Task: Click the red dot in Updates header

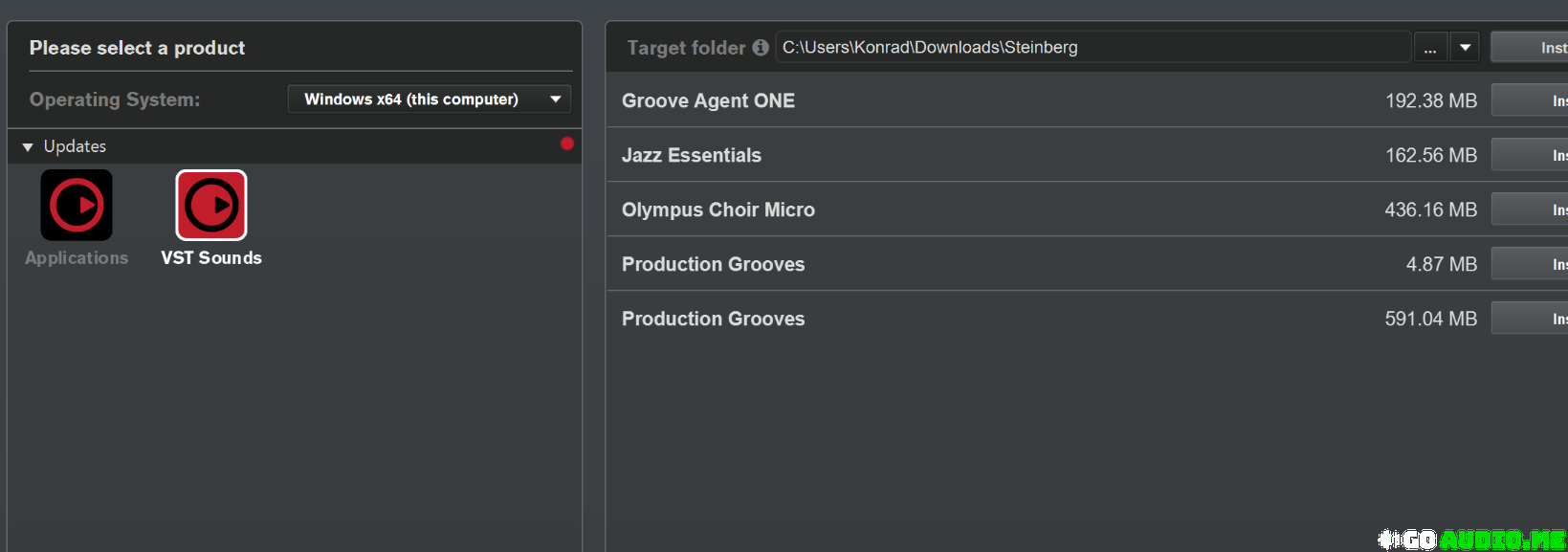Action: [567, 144]
